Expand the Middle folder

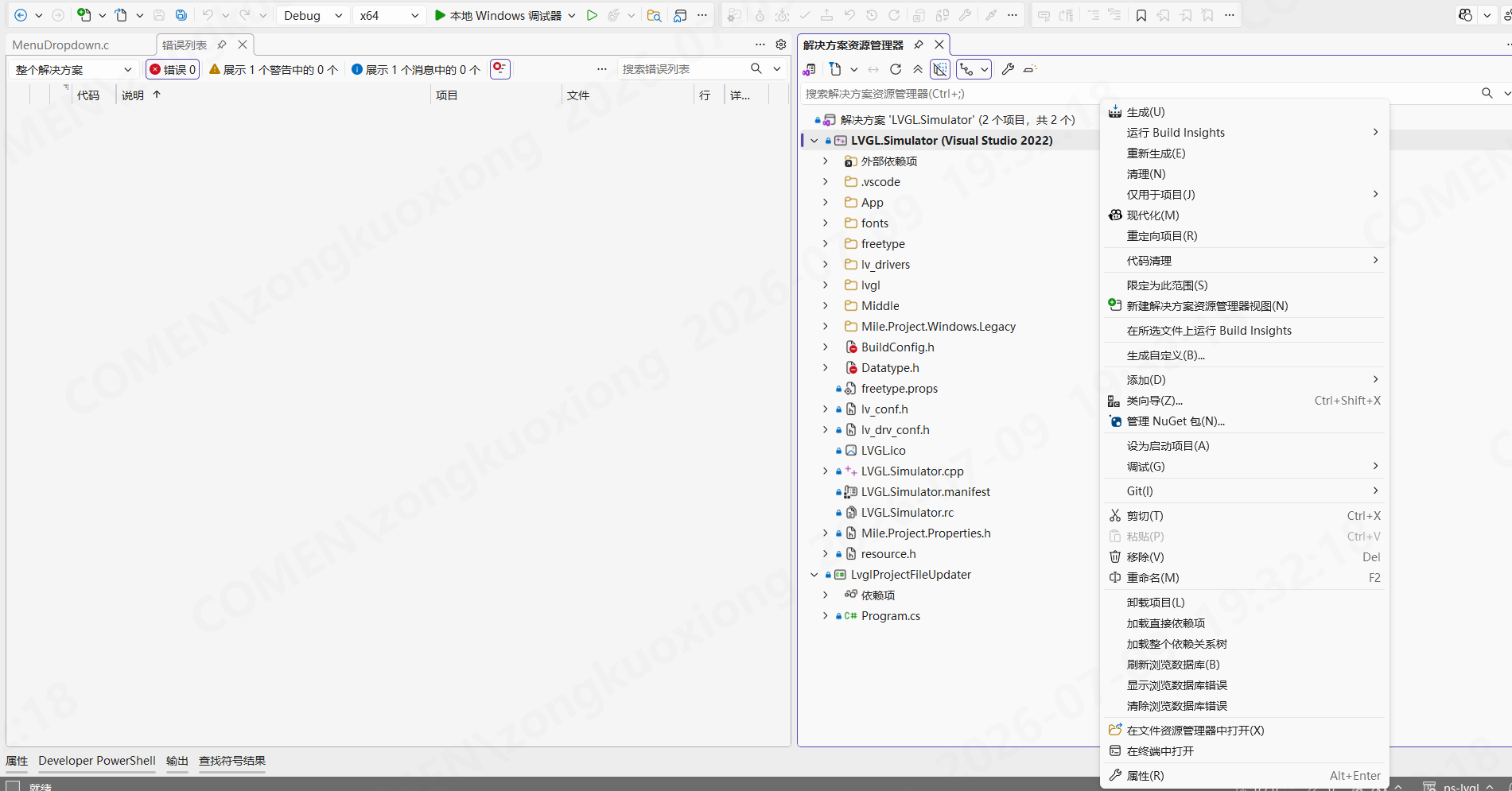826,306
